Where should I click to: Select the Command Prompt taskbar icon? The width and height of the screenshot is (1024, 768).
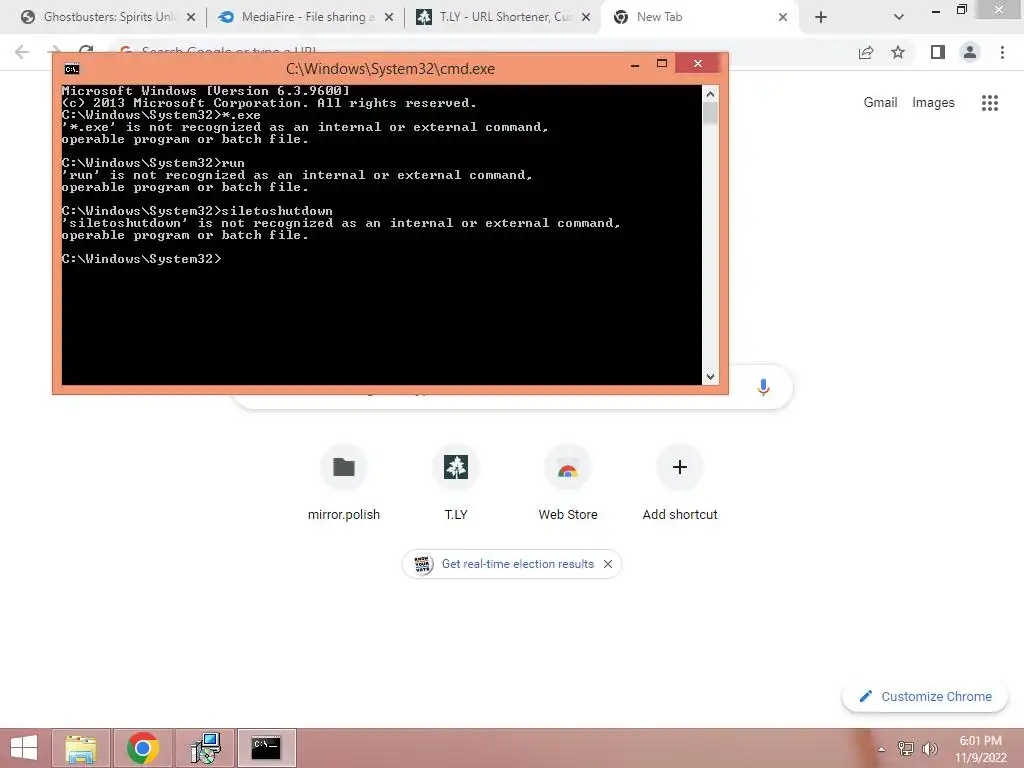point(266,748)
